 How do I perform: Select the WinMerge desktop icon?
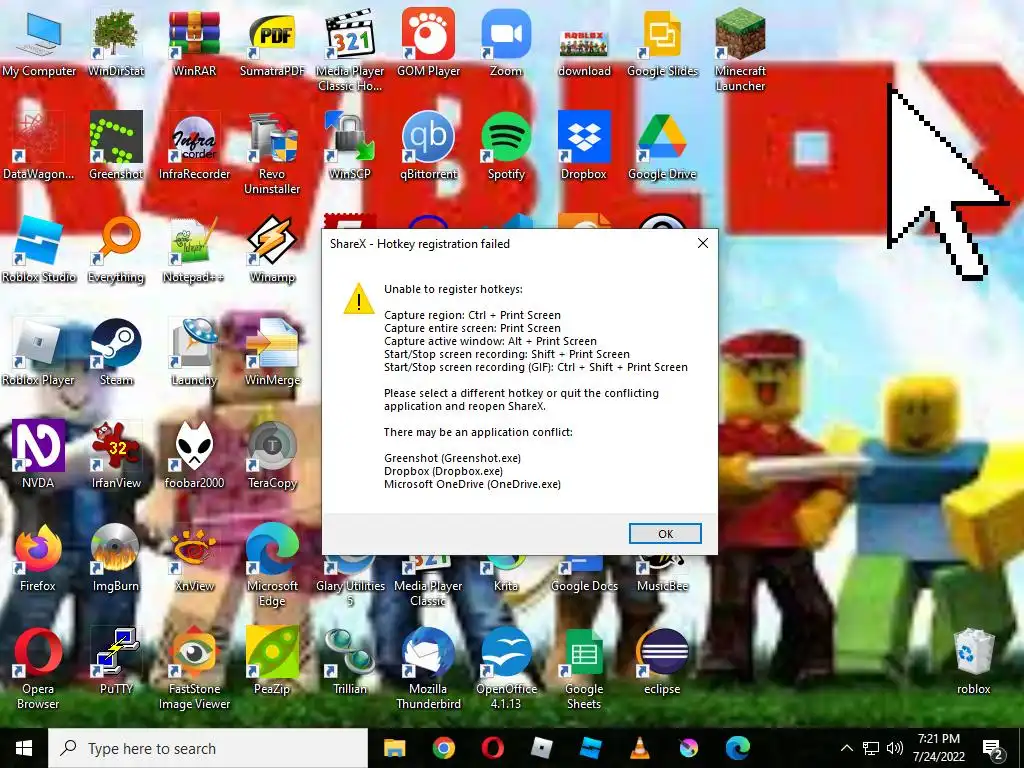click(272, 353)
